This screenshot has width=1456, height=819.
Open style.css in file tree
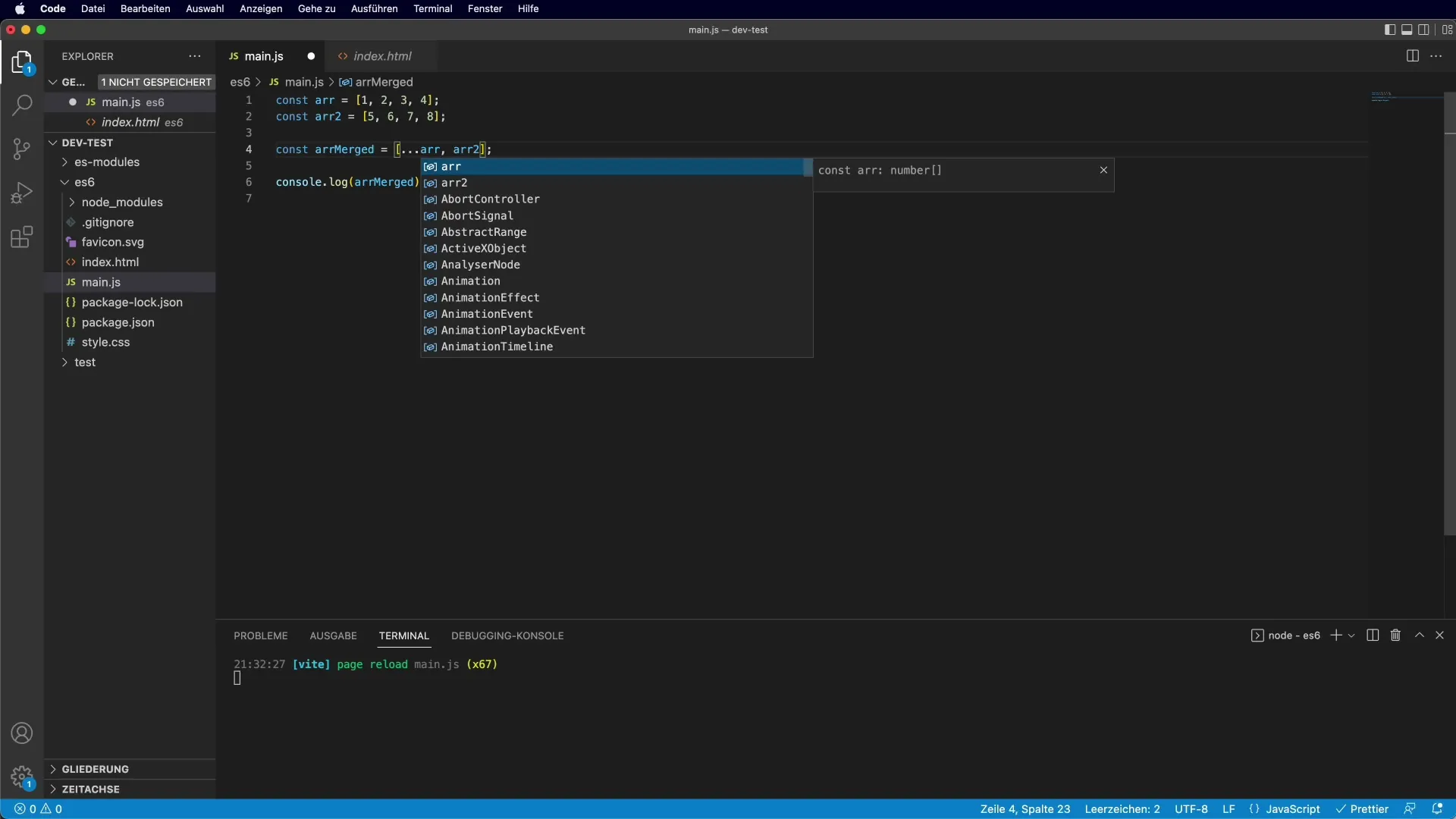(105, 342)
